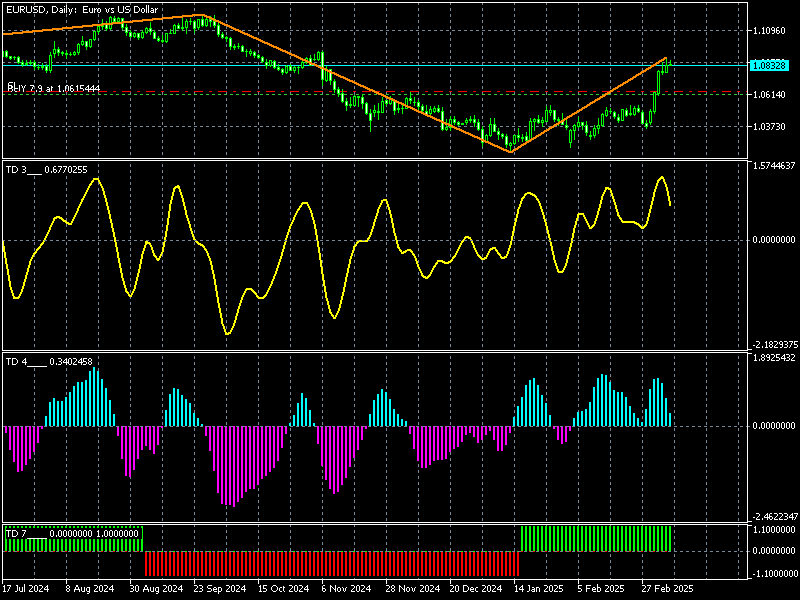800x600 pixels.
Task: Click the 0.0000000 level label in TD 3 pane
Action: [x=774, y=239]
